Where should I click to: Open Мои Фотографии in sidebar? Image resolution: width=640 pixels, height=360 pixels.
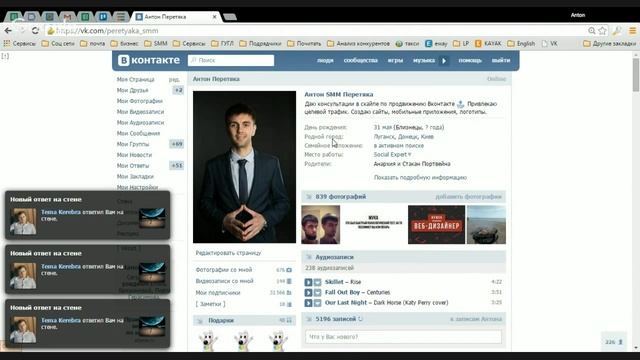[x=140, y=101]
